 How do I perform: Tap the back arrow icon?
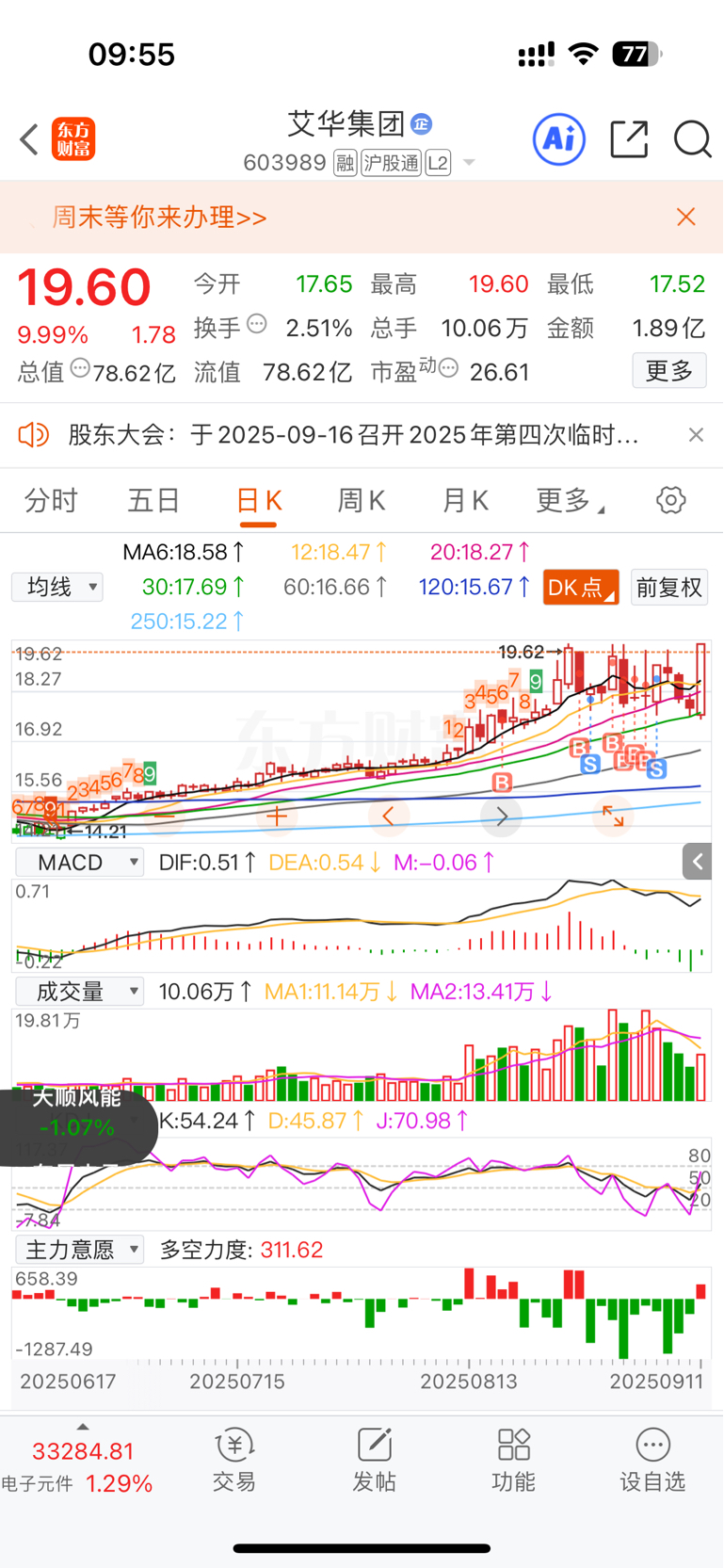click(x=29, y=139)
